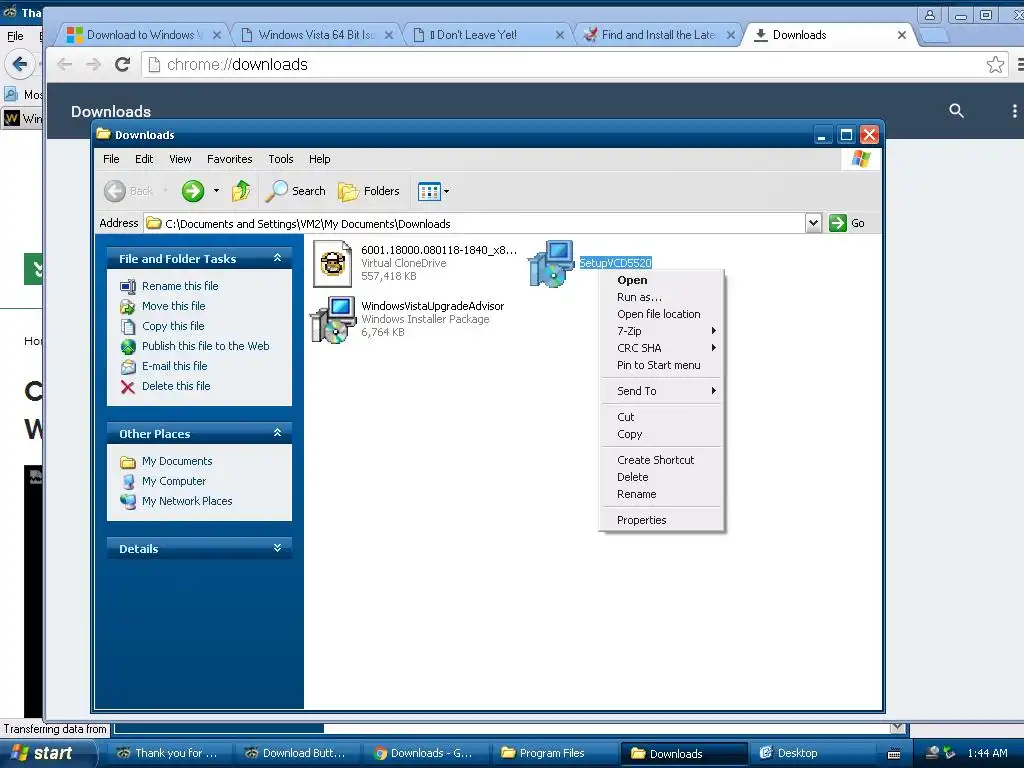1024x768 pixels.
Task: Expand the Details panel
Action: tap(278, 548)
